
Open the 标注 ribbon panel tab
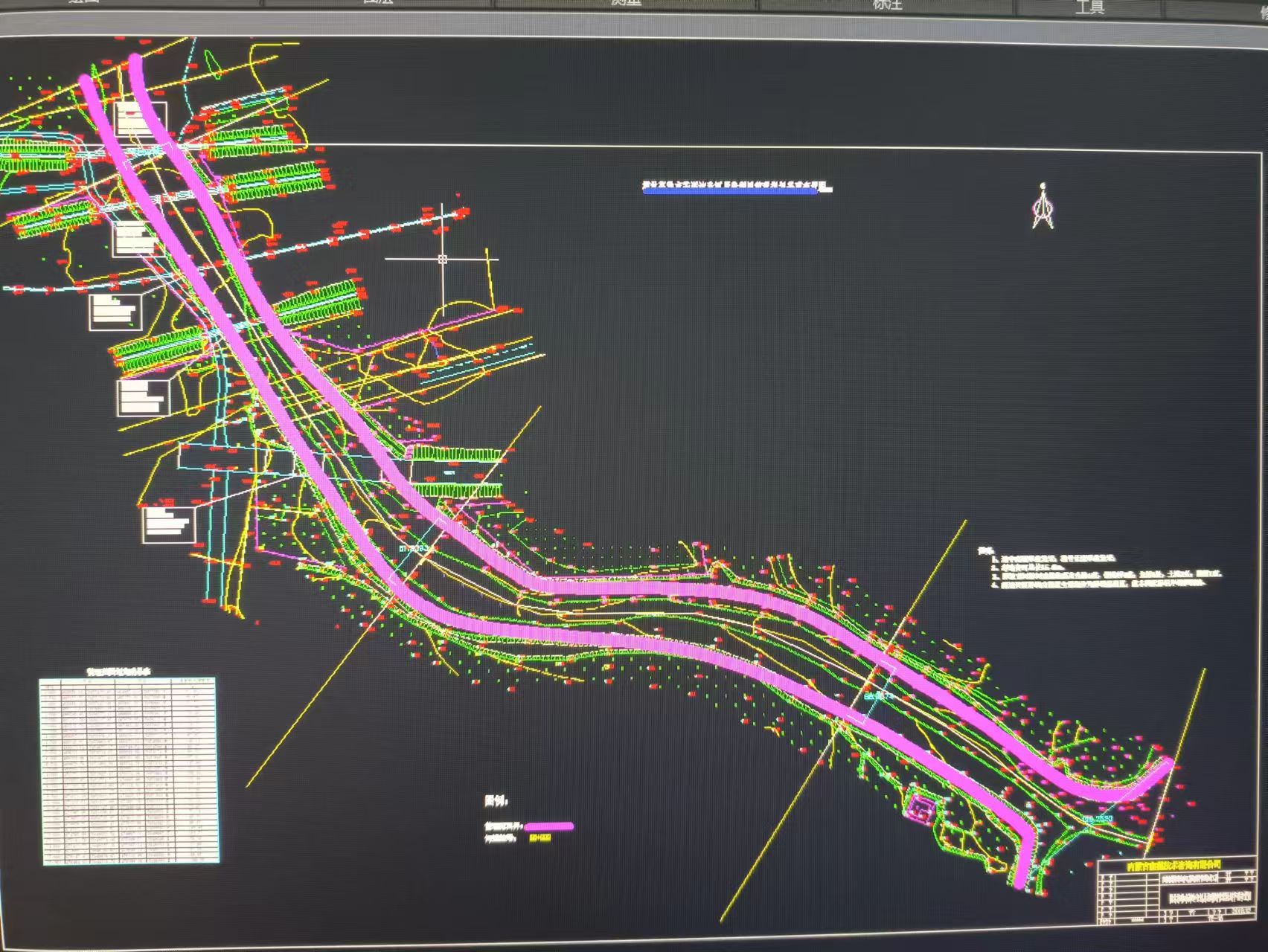887,5
